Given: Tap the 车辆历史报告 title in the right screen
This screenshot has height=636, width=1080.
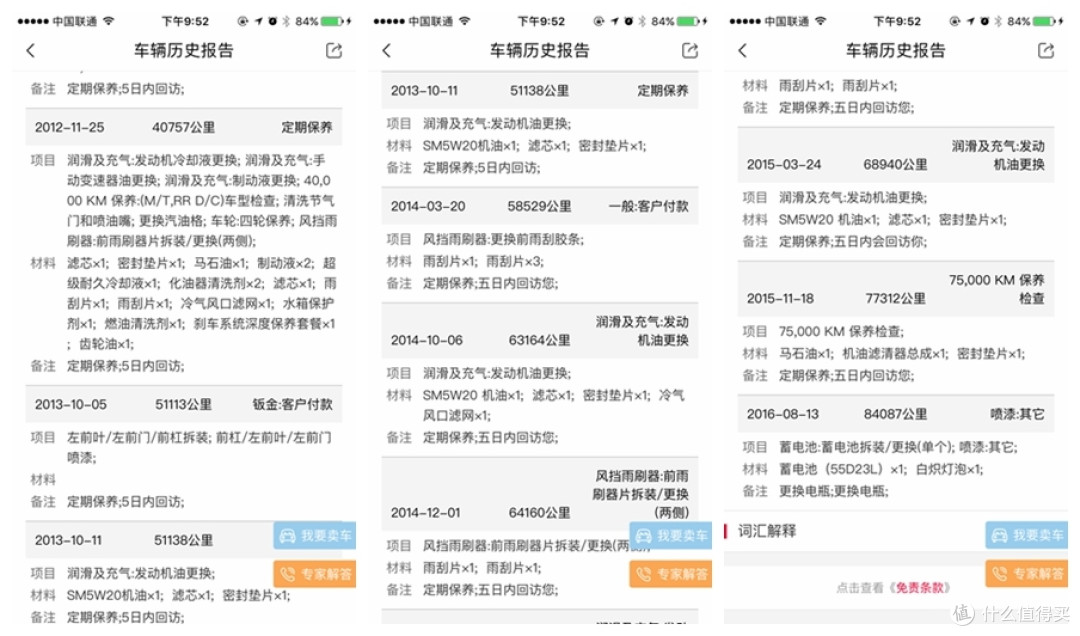Looking at the screenshot, I should coord(895,50).
